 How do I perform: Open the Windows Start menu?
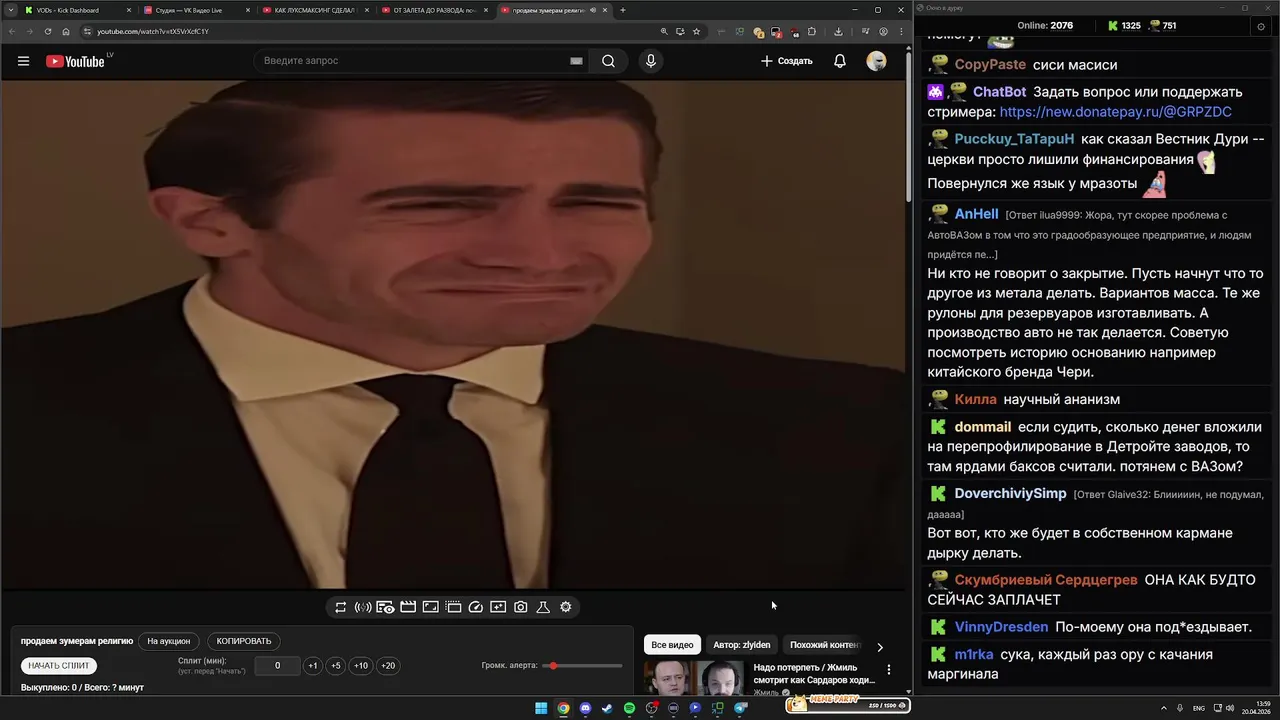point(541,708)
